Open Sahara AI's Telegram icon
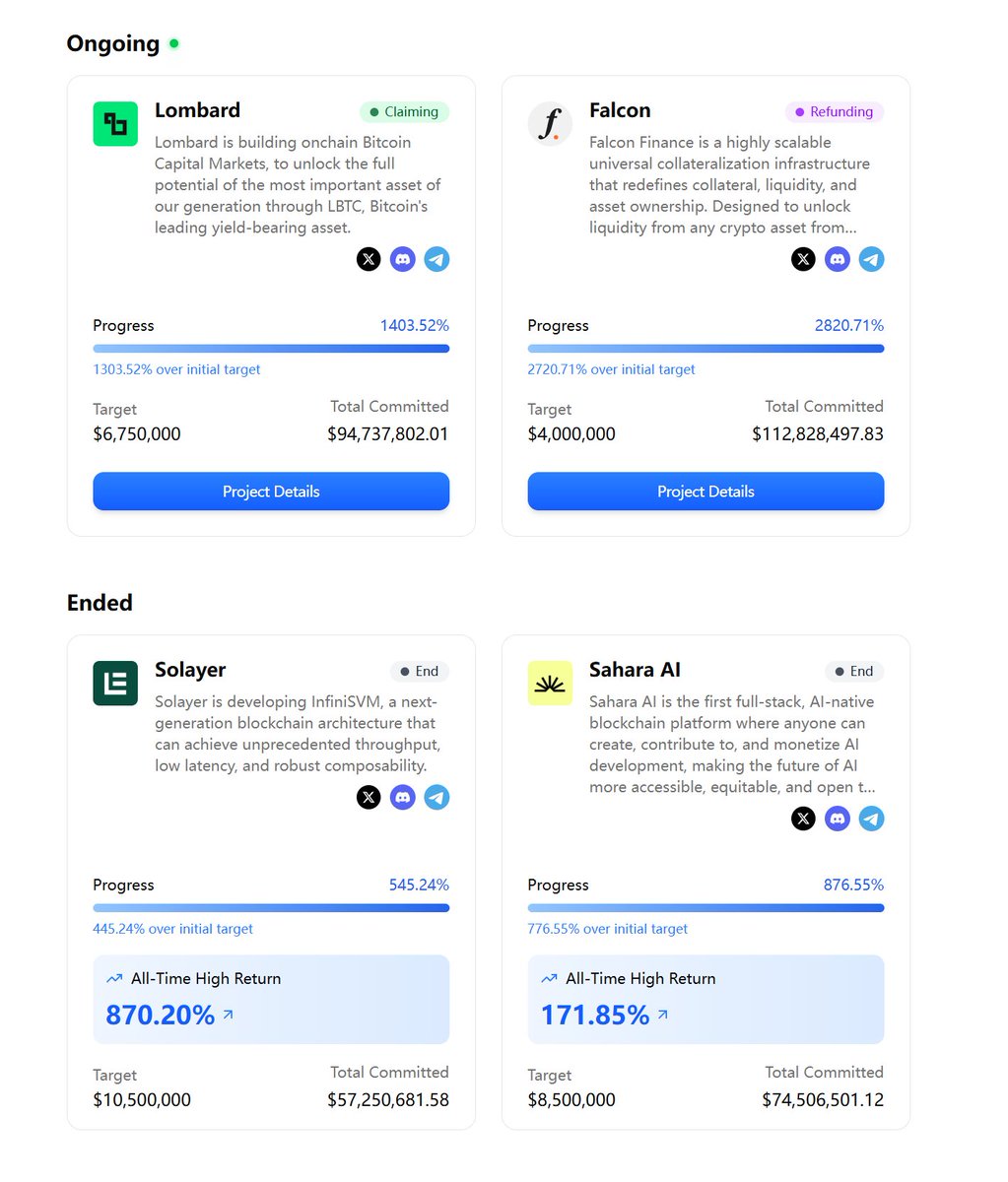1008x1182 pixels. (x=871, y=819)
